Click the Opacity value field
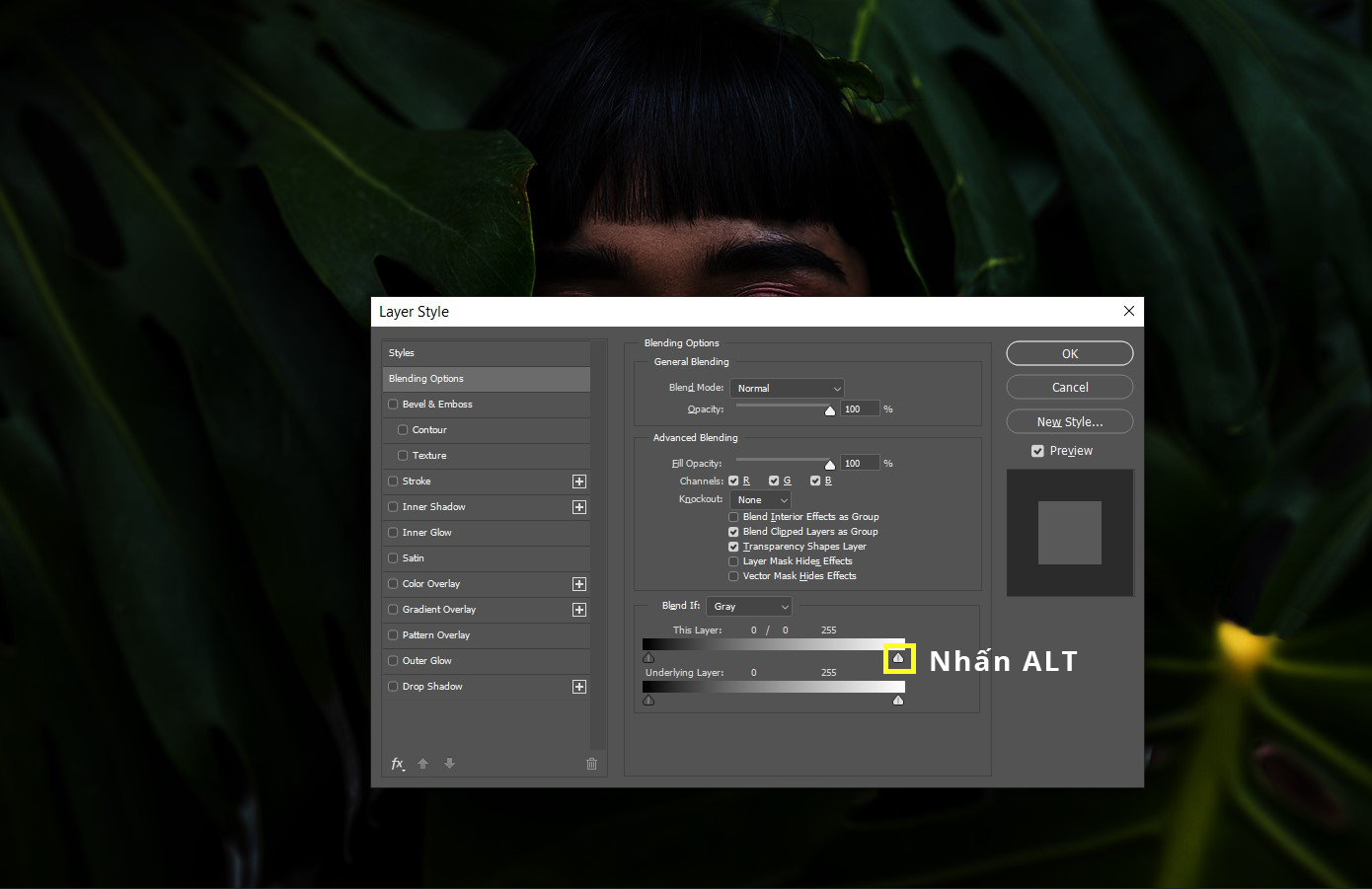 click(860, 409)
